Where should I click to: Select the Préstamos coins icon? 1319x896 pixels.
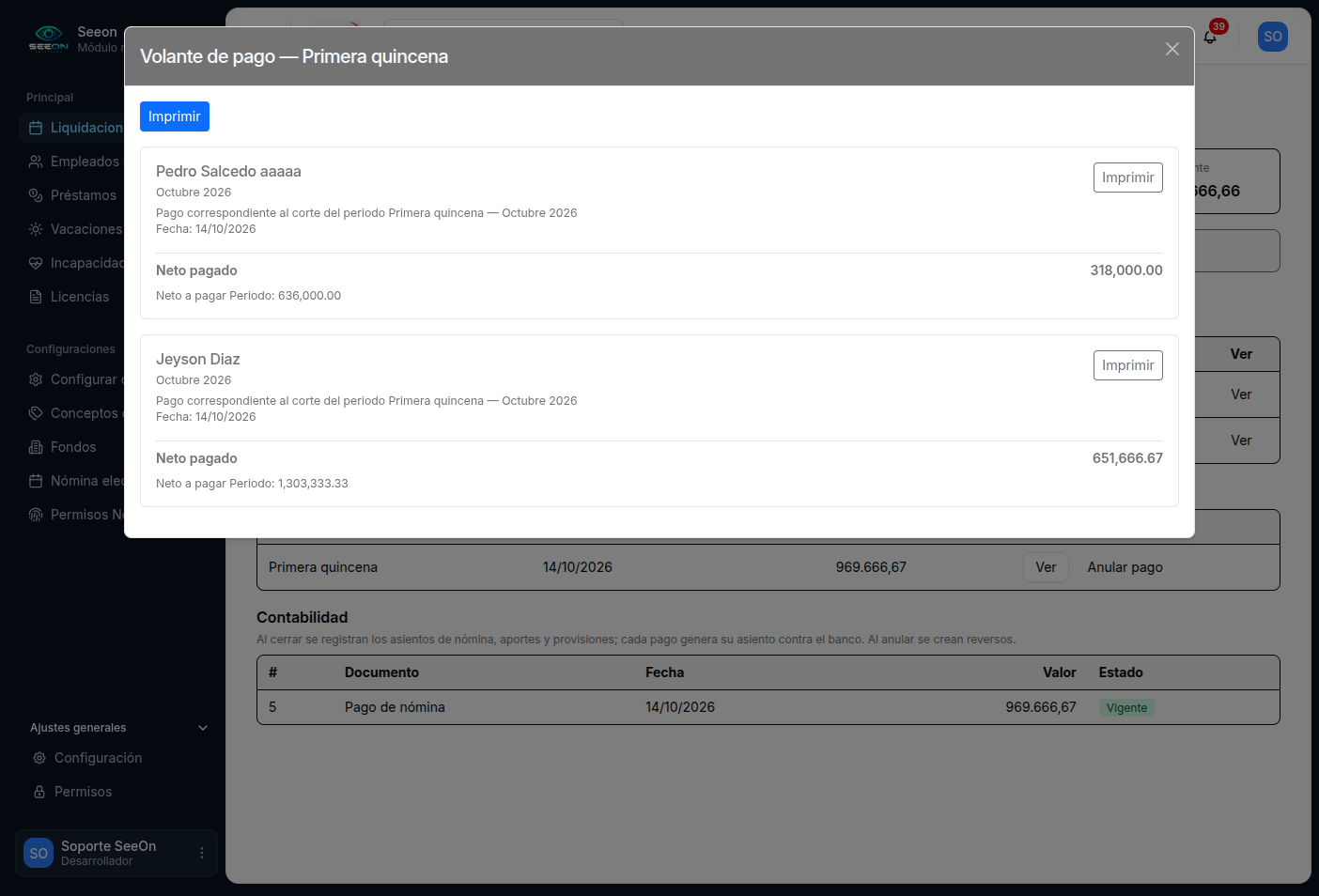[36, 195]
